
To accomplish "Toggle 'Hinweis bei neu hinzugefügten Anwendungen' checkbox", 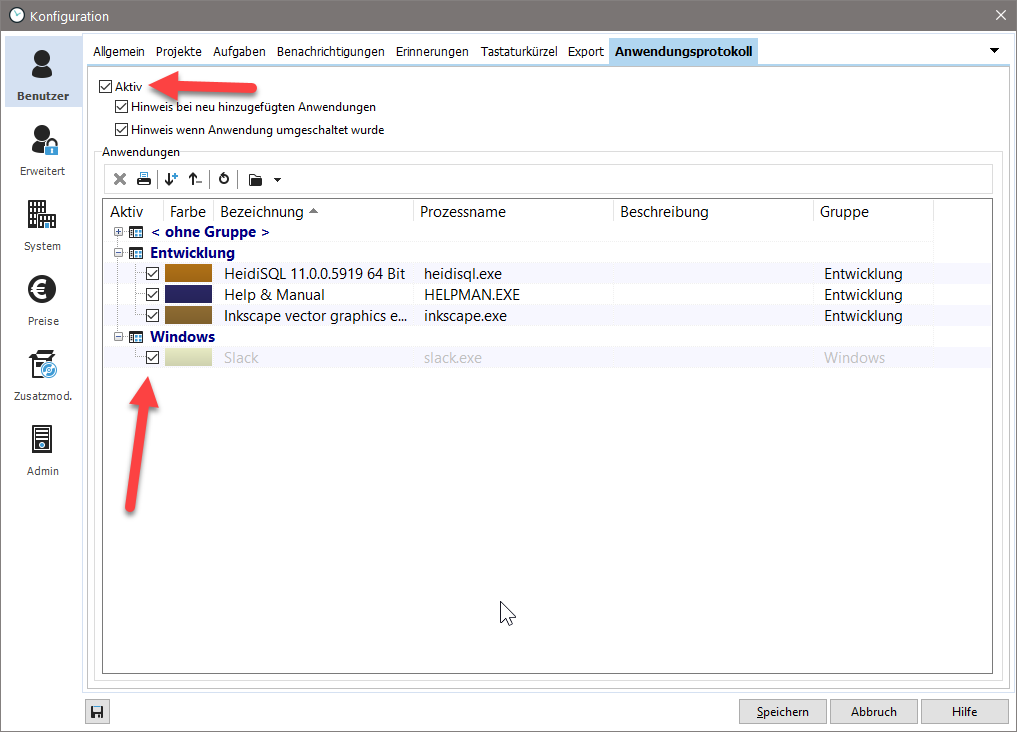I will [122, 107].
